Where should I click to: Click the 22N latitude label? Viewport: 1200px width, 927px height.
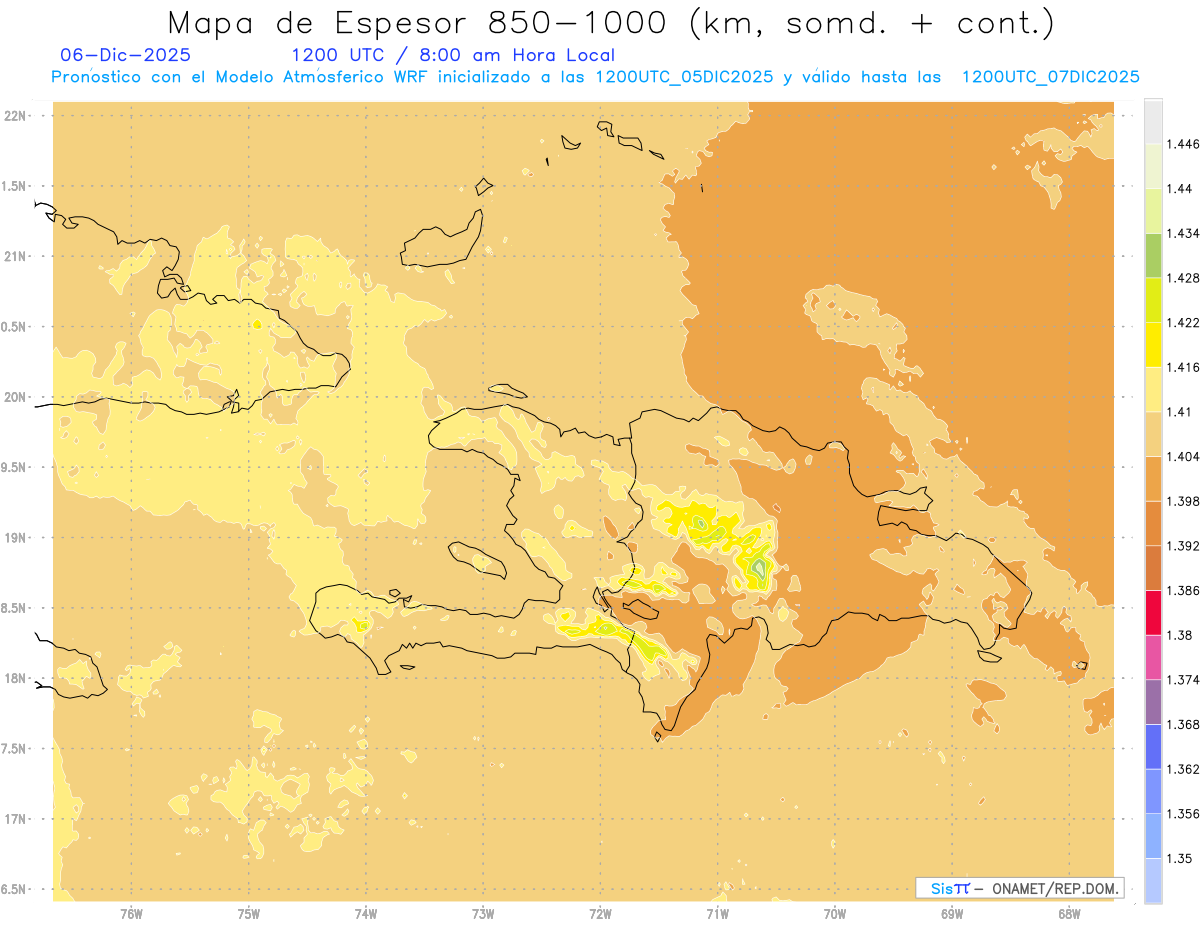(16, 116)
